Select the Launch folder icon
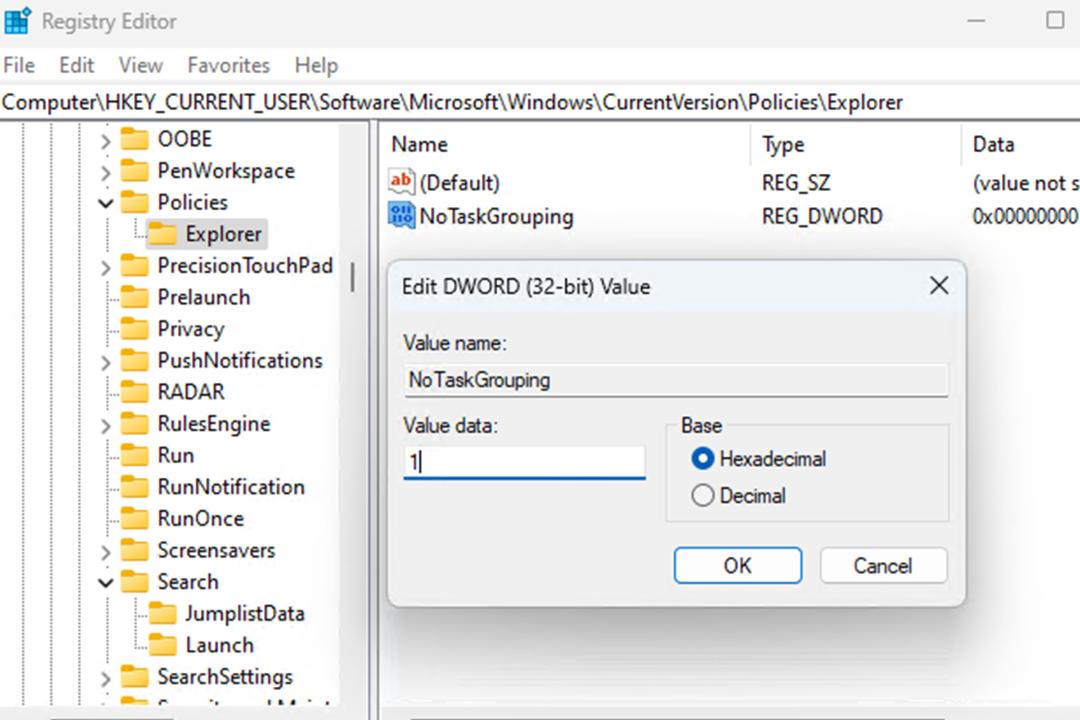The width and height of the screenshot is (1080, 720). [163, 646]
